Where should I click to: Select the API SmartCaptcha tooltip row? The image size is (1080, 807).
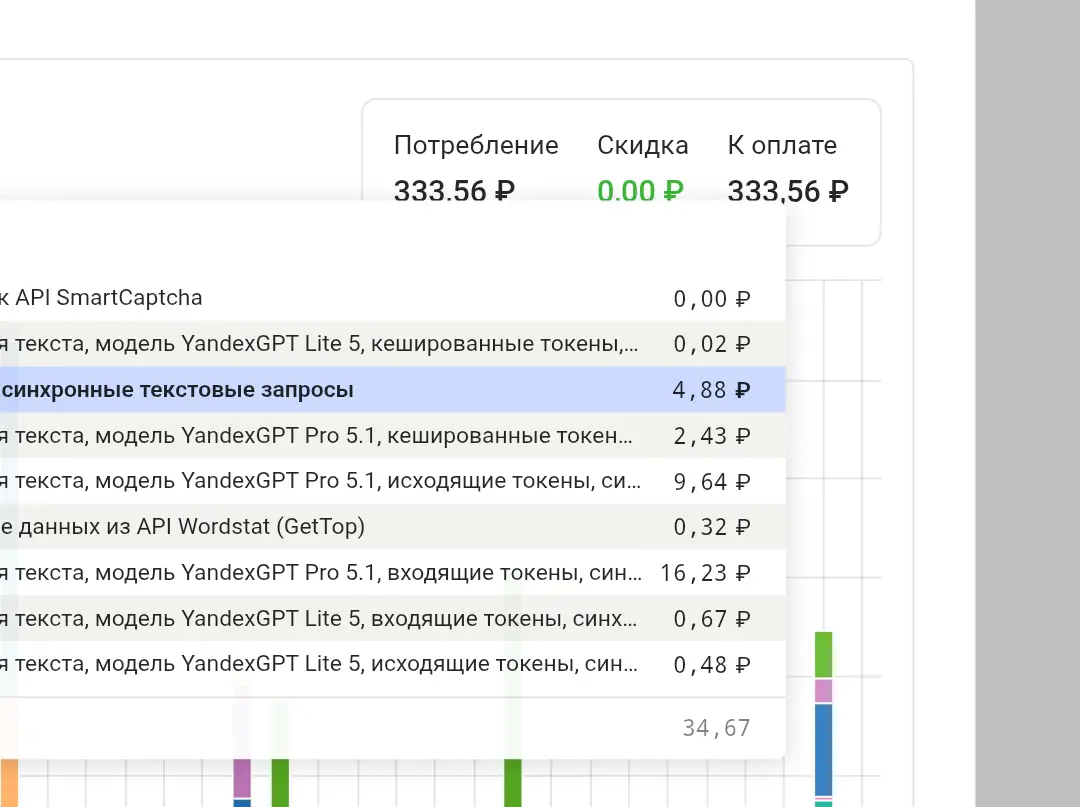pyautogui.click(x=393, y=298)
